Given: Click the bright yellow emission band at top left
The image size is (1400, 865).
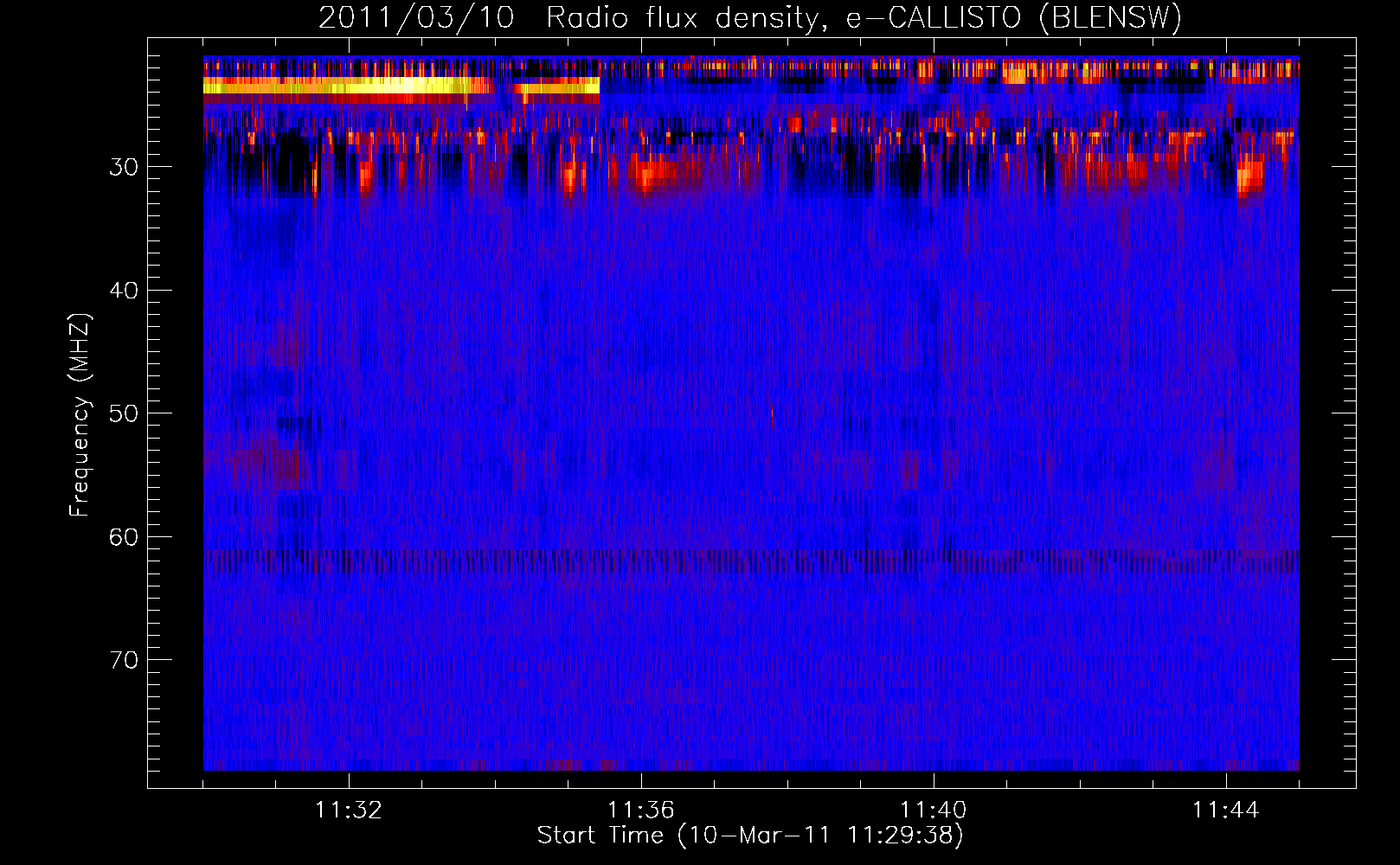Looking at the screenshot, I should tap(348, 85).
